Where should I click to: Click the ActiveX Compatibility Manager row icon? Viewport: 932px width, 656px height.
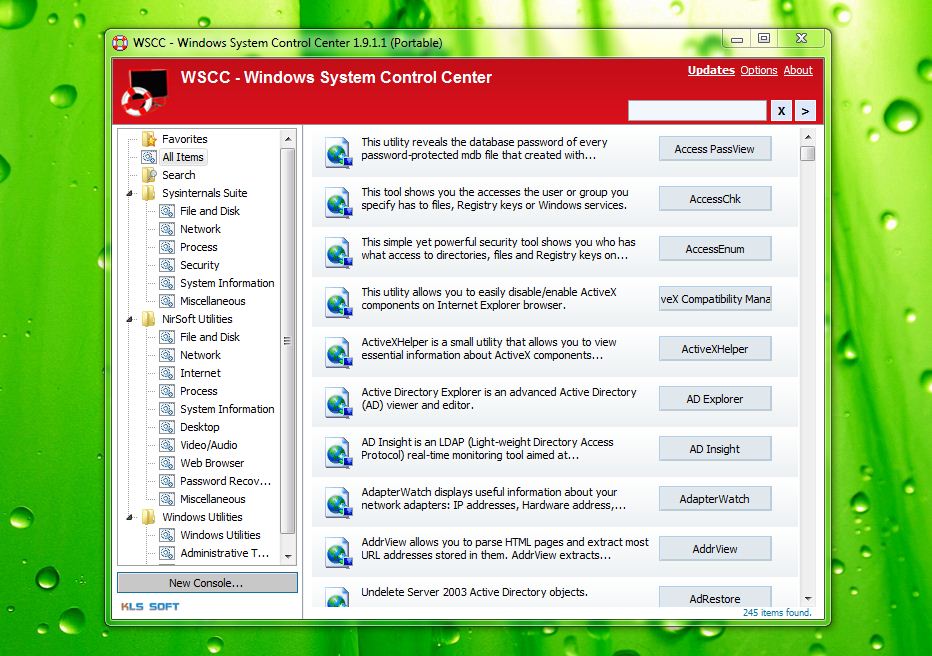339,303
